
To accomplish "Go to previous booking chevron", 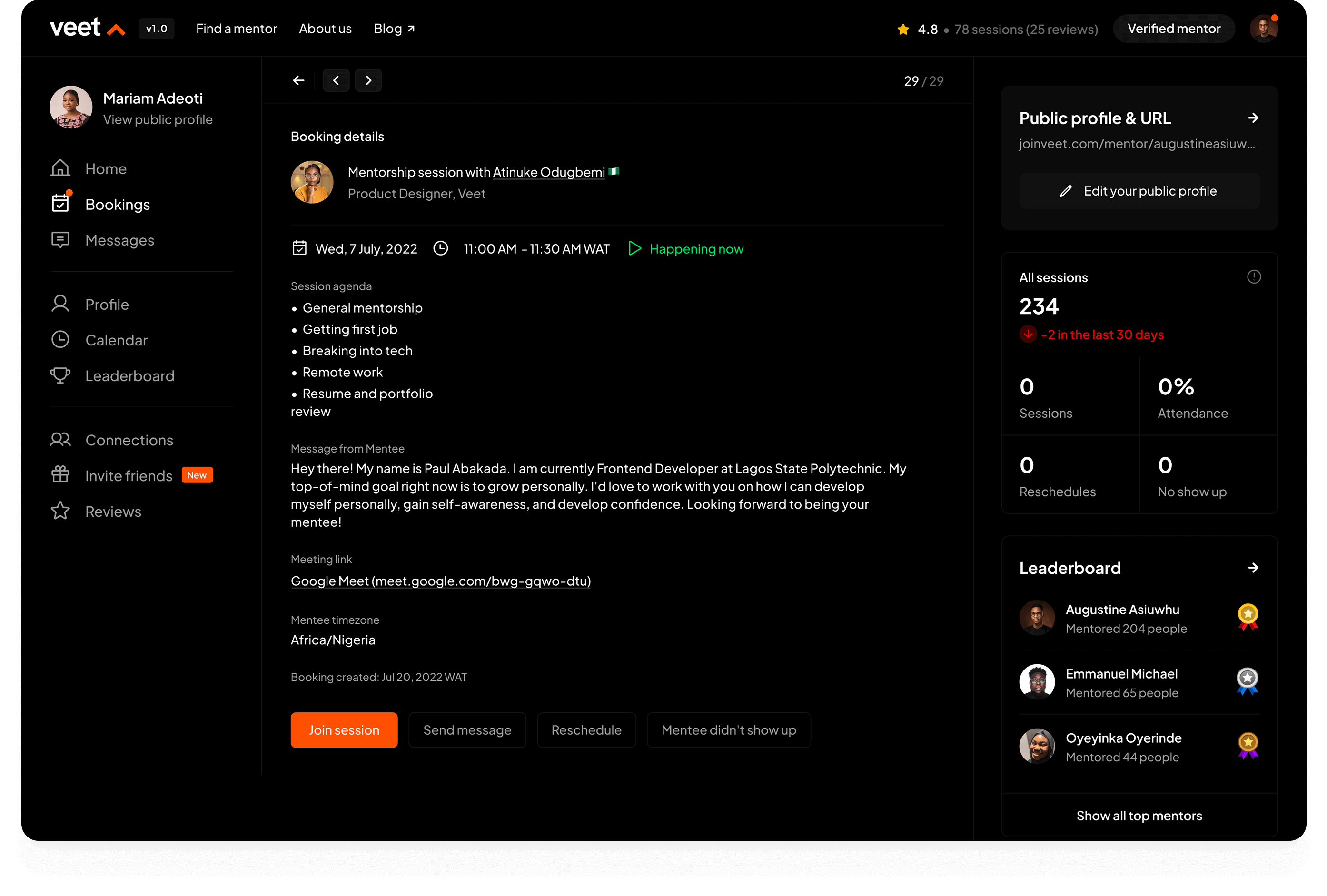I will 336,80.
